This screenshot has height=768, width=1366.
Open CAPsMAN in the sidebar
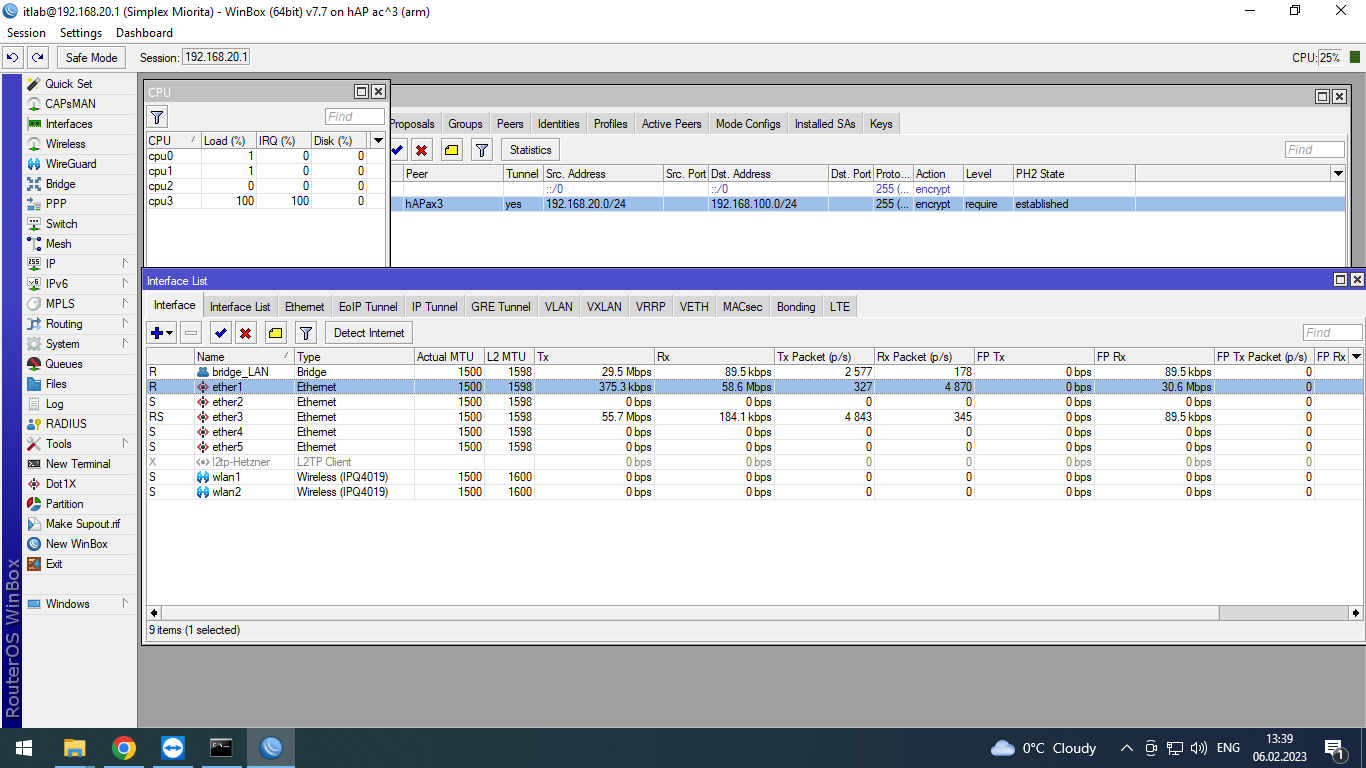pyautogui.click(x=70, y=104)
